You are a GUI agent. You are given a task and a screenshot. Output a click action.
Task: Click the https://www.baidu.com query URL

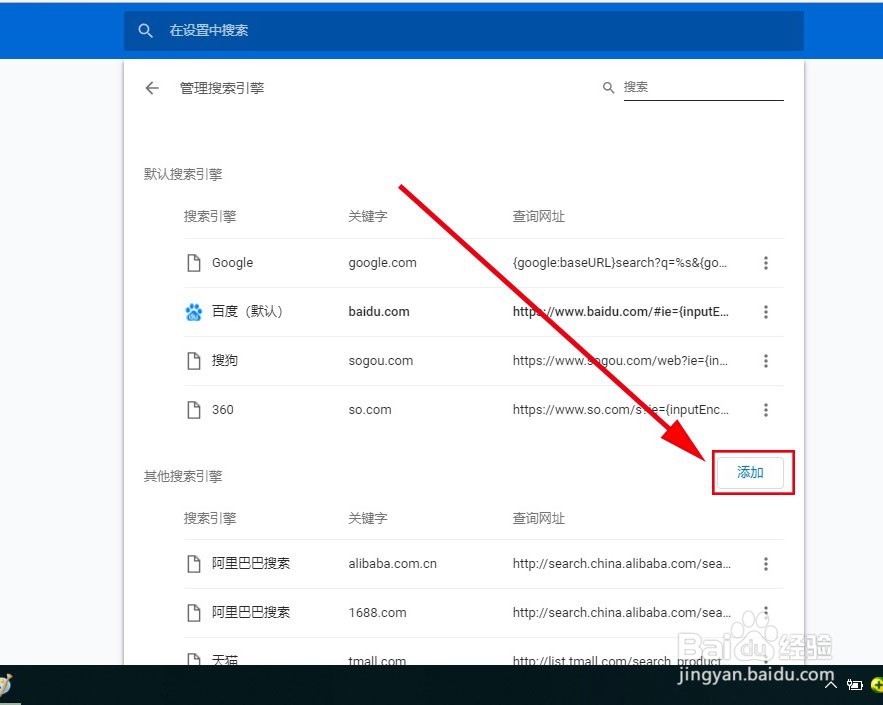[x=621, y=311]
